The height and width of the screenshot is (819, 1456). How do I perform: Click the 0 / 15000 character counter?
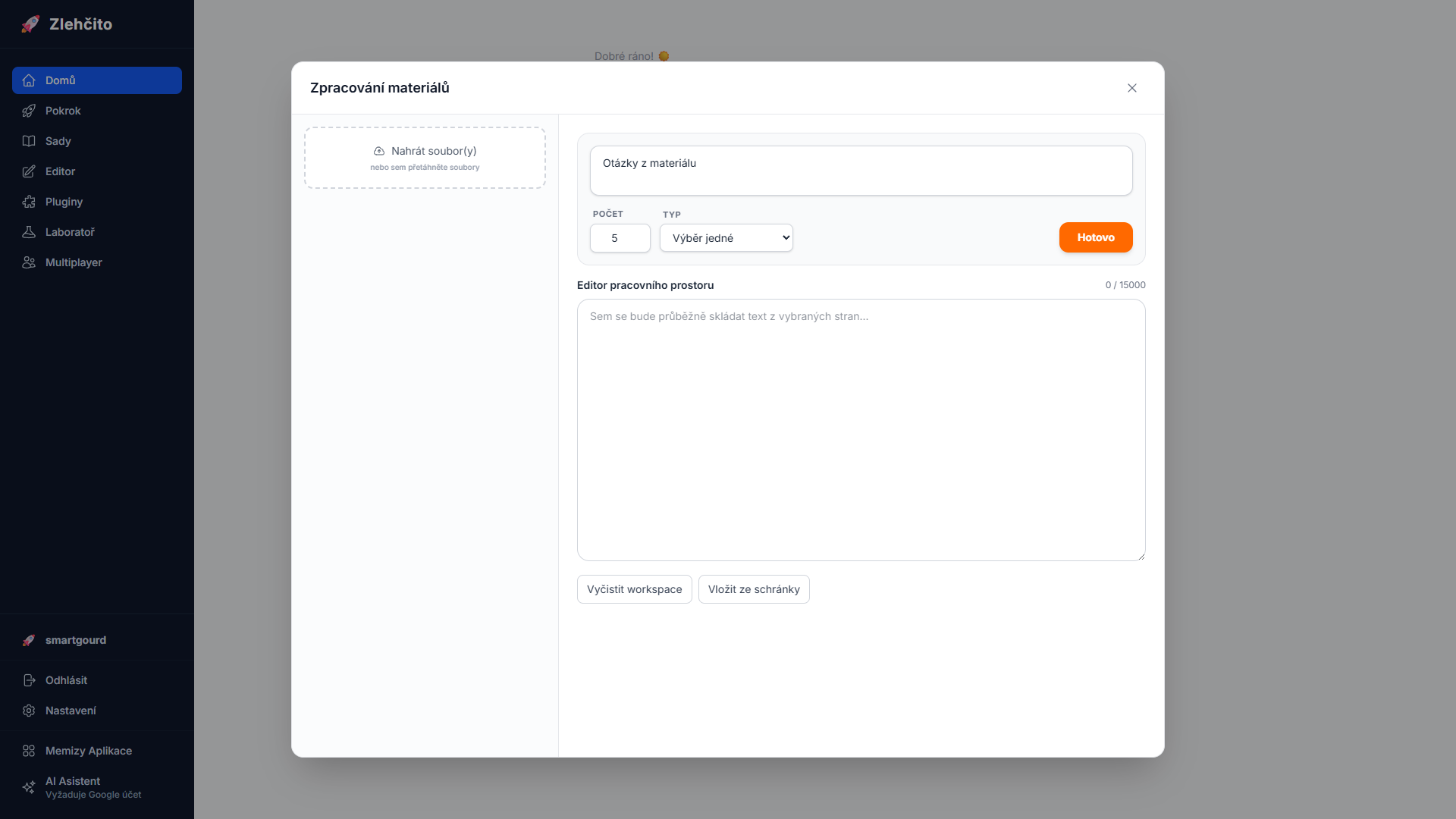[1125, 285]
